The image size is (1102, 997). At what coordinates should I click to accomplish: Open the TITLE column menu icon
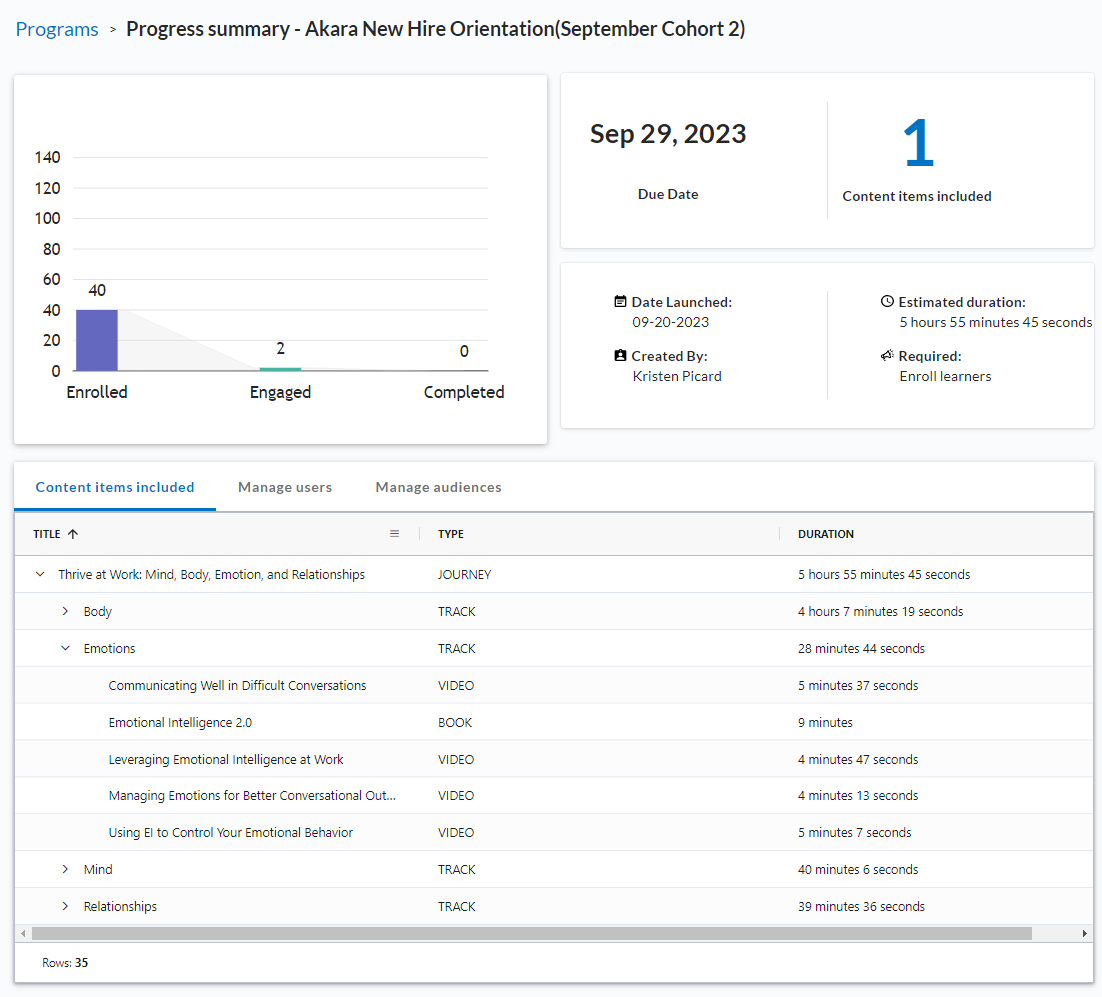pos(394,534)
